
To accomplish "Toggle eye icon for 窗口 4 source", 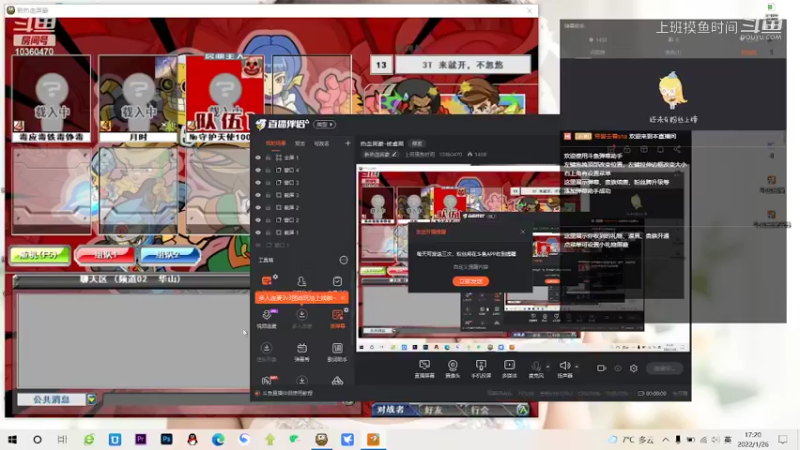I will click(258, 170).
